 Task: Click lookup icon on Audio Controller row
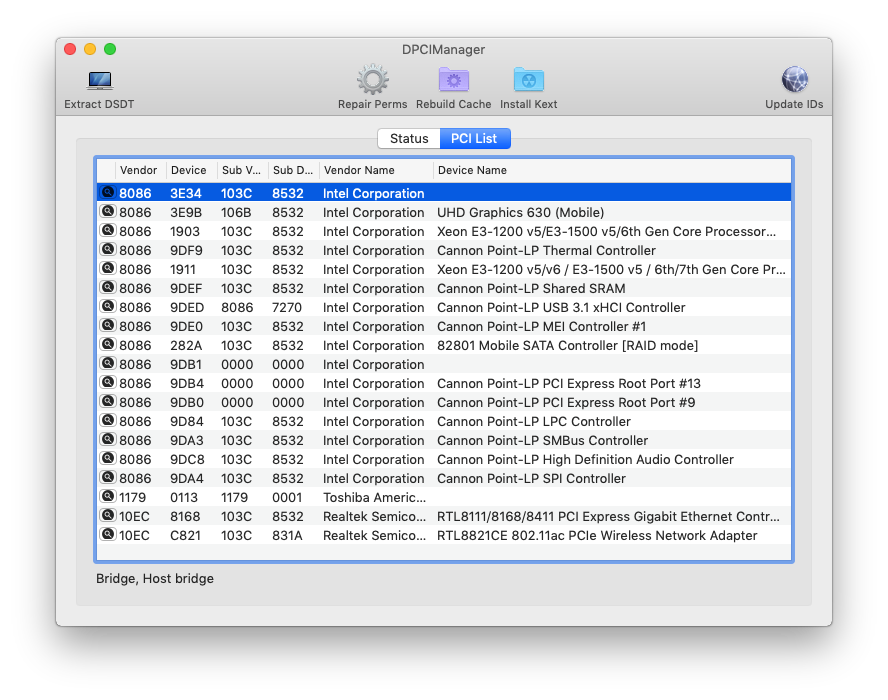pyautogui.click(x=108, y=458)
